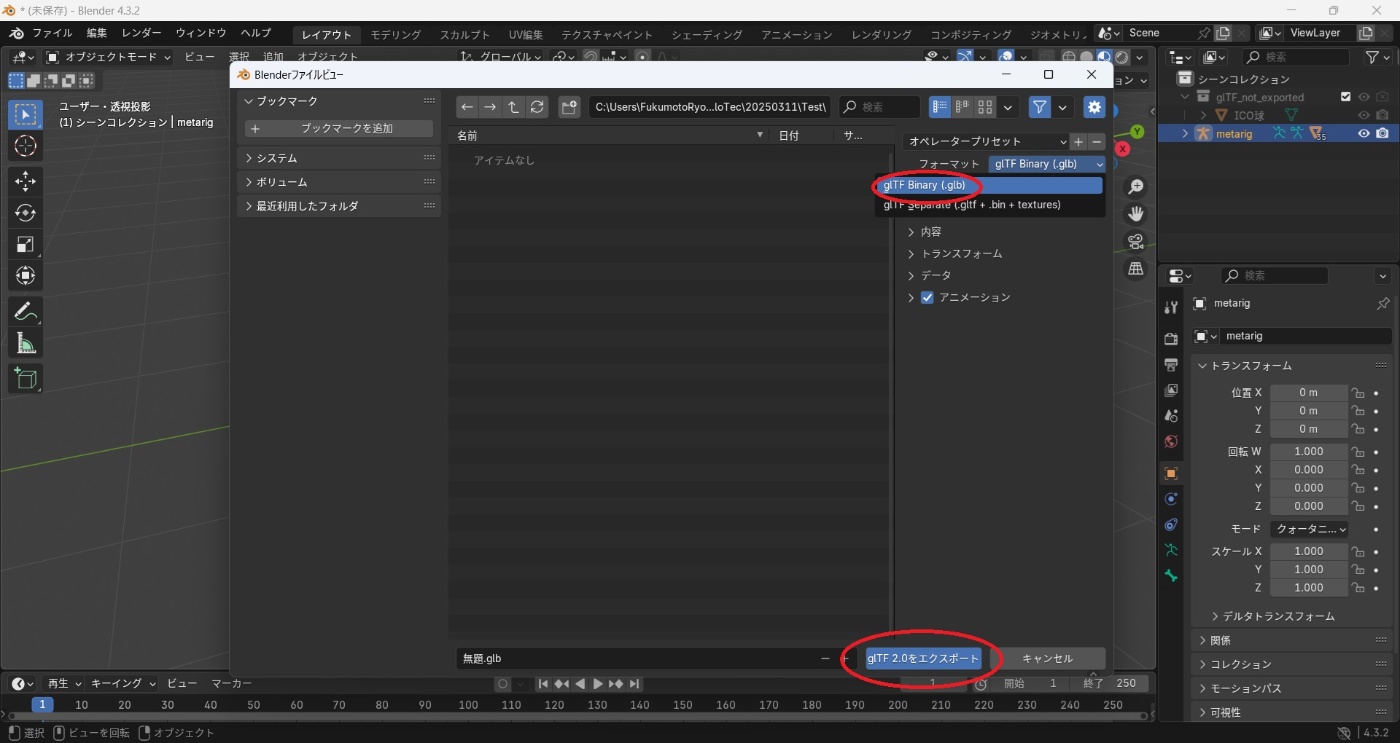Viewport: 1400px width, 743px height.
Task: Select the Move tool in the viewport toolbar
Action: [x=26, y=181]
